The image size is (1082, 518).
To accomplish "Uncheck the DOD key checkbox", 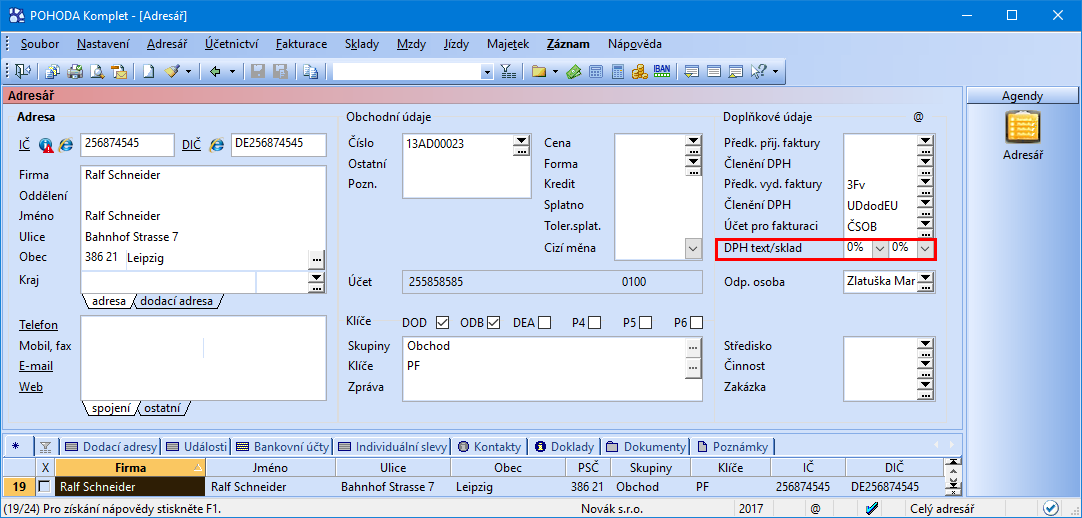I will pyautogui.click(x=443, y=322).
